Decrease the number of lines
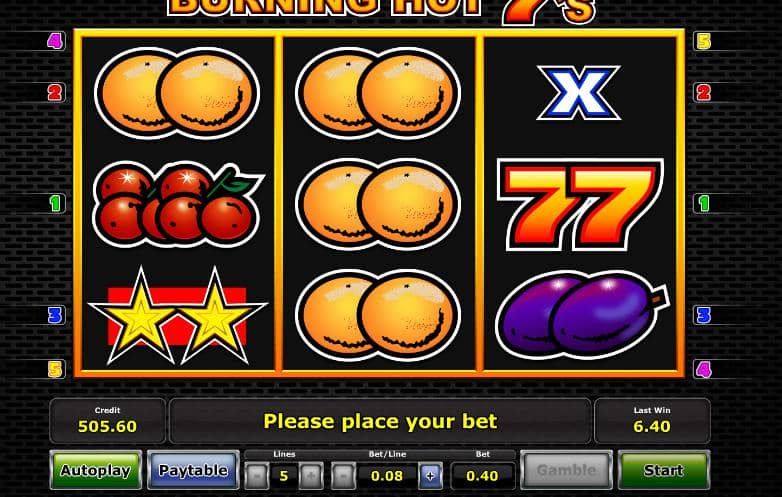 coord(257,476)
